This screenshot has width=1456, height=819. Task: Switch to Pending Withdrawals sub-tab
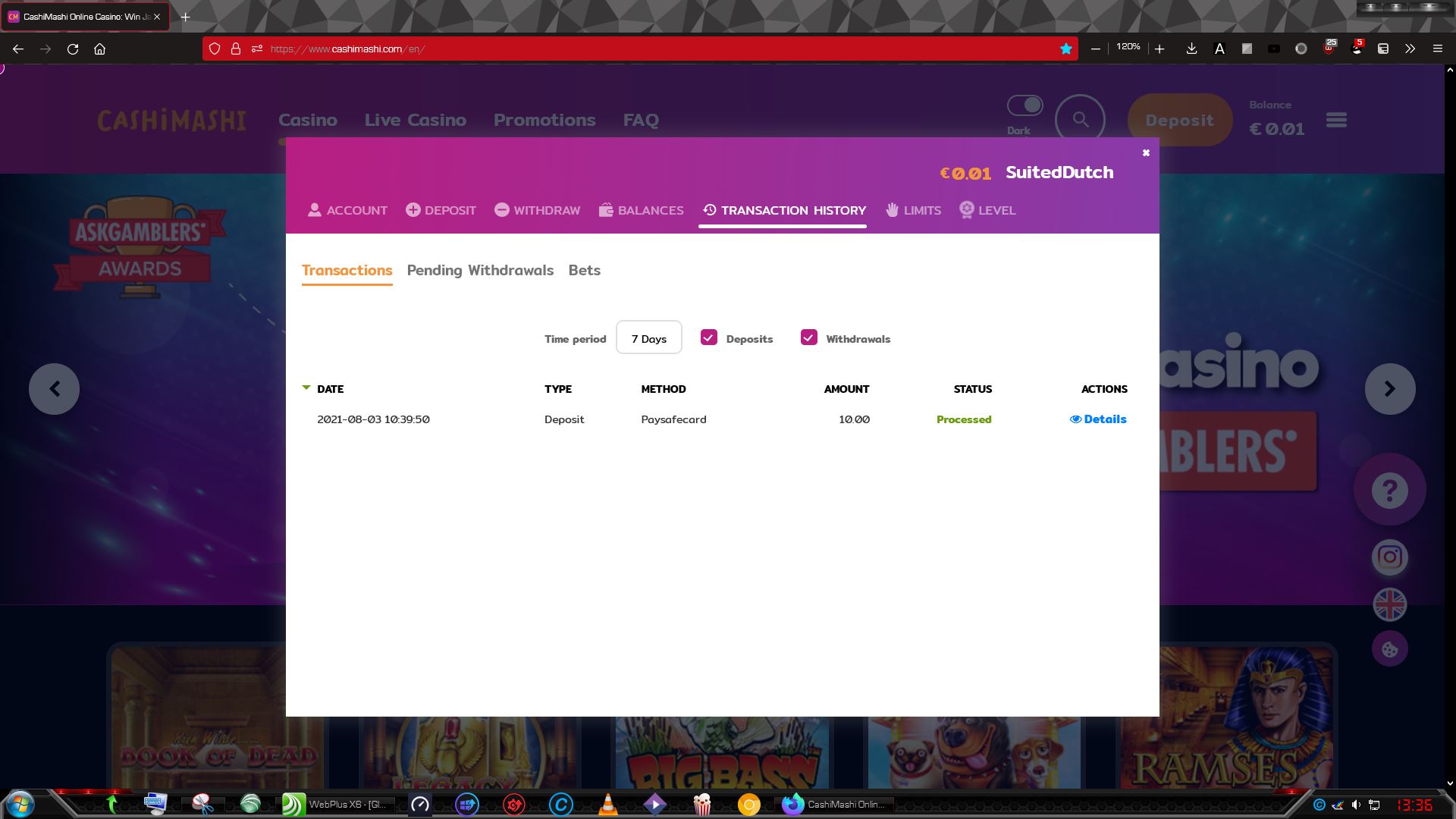pyautogui.click(x=480, y=270)
